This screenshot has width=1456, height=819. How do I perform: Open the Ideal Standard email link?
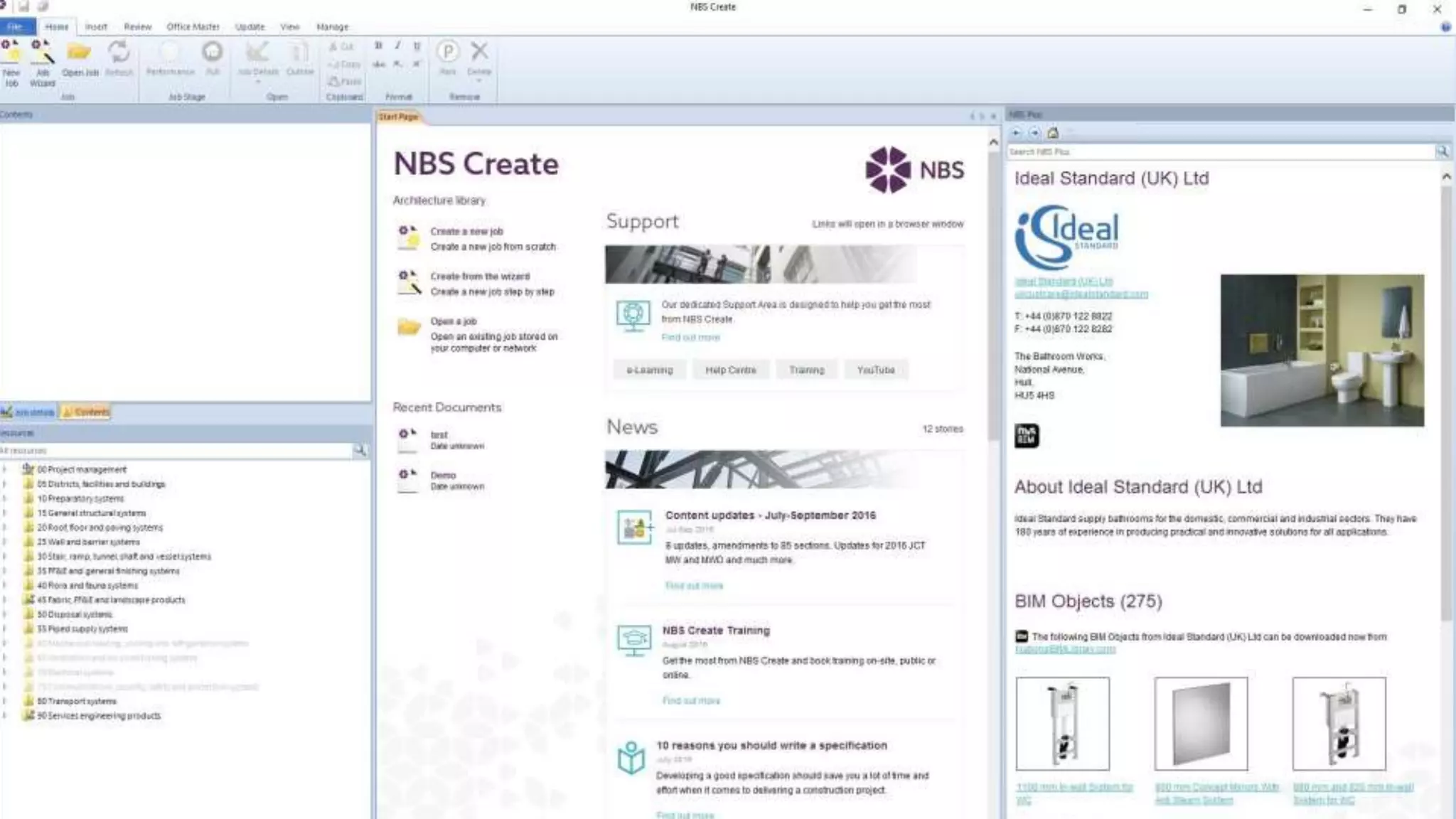point(1081,294)
